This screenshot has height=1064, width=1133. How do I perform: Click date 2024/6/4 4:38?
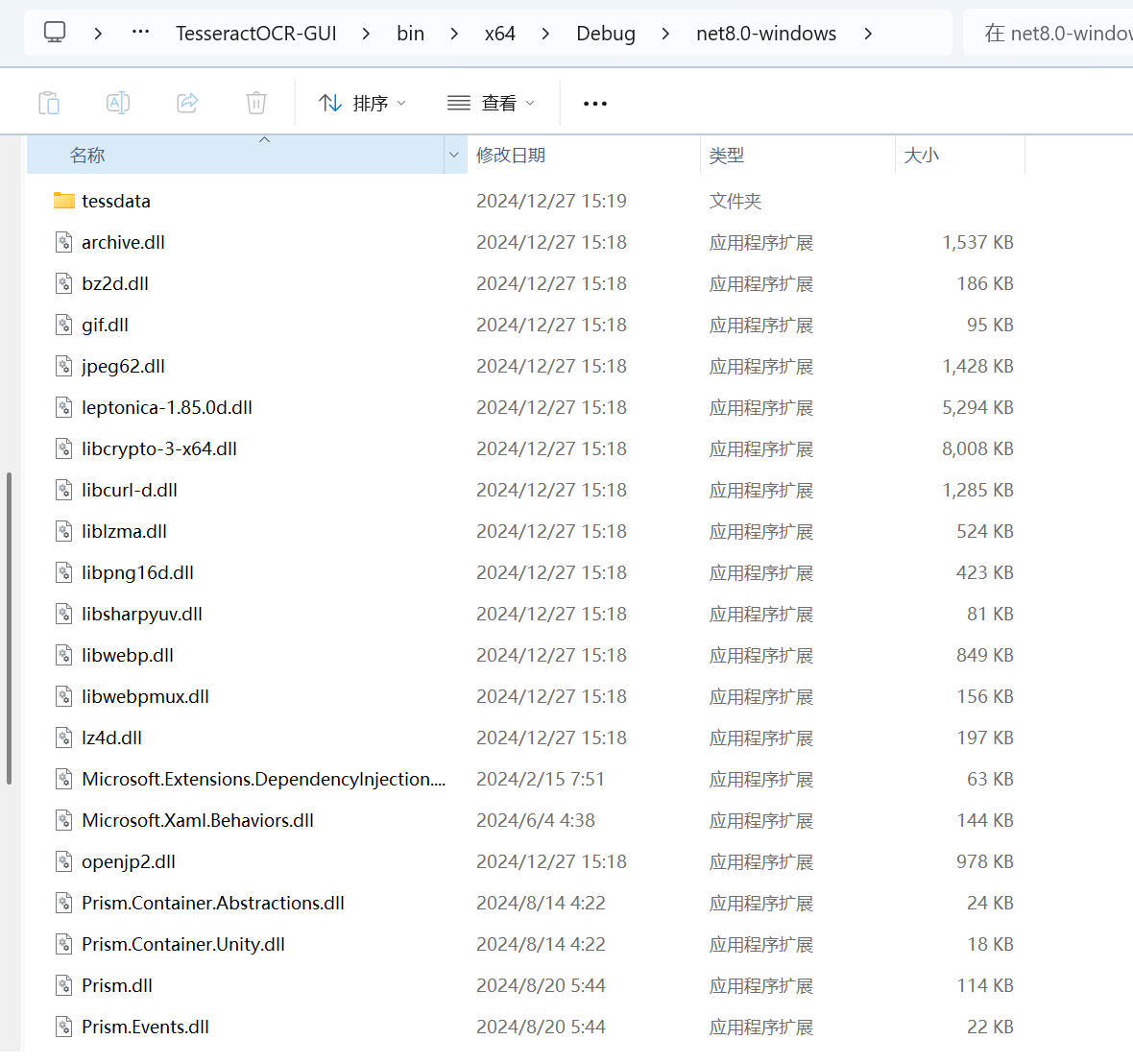coord(536,820)
